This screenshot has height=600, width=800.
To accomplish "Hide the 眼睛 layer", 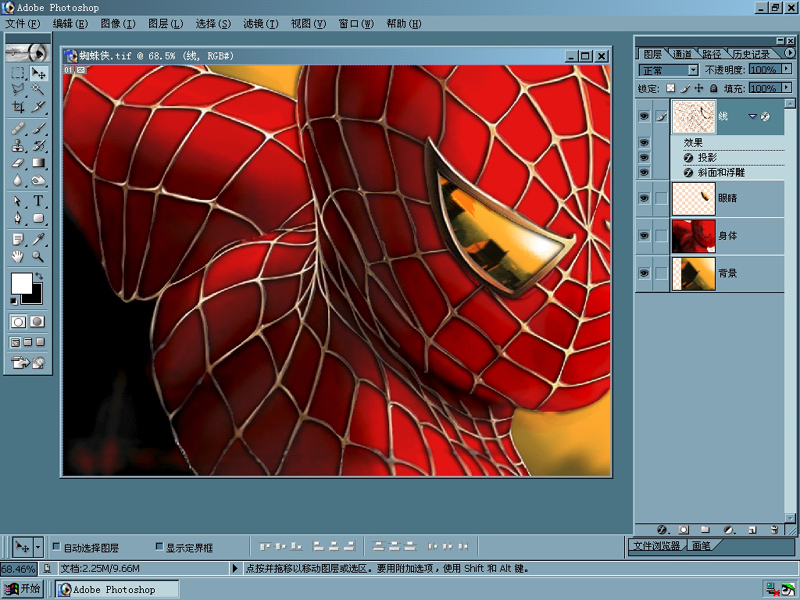I will coord(644,198).
